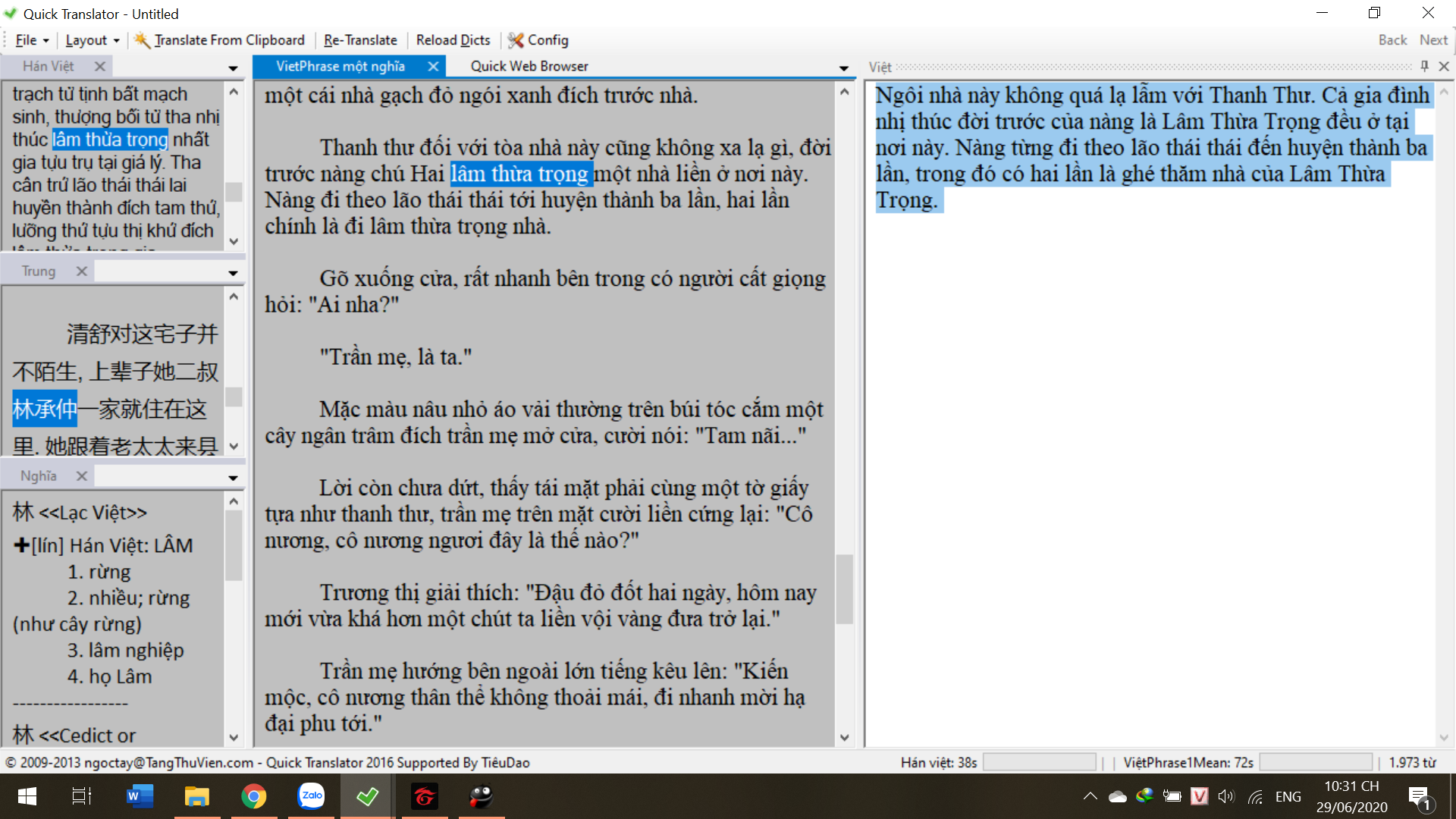Close the VietPhrase một nghĩa tab

coord(433,67)
